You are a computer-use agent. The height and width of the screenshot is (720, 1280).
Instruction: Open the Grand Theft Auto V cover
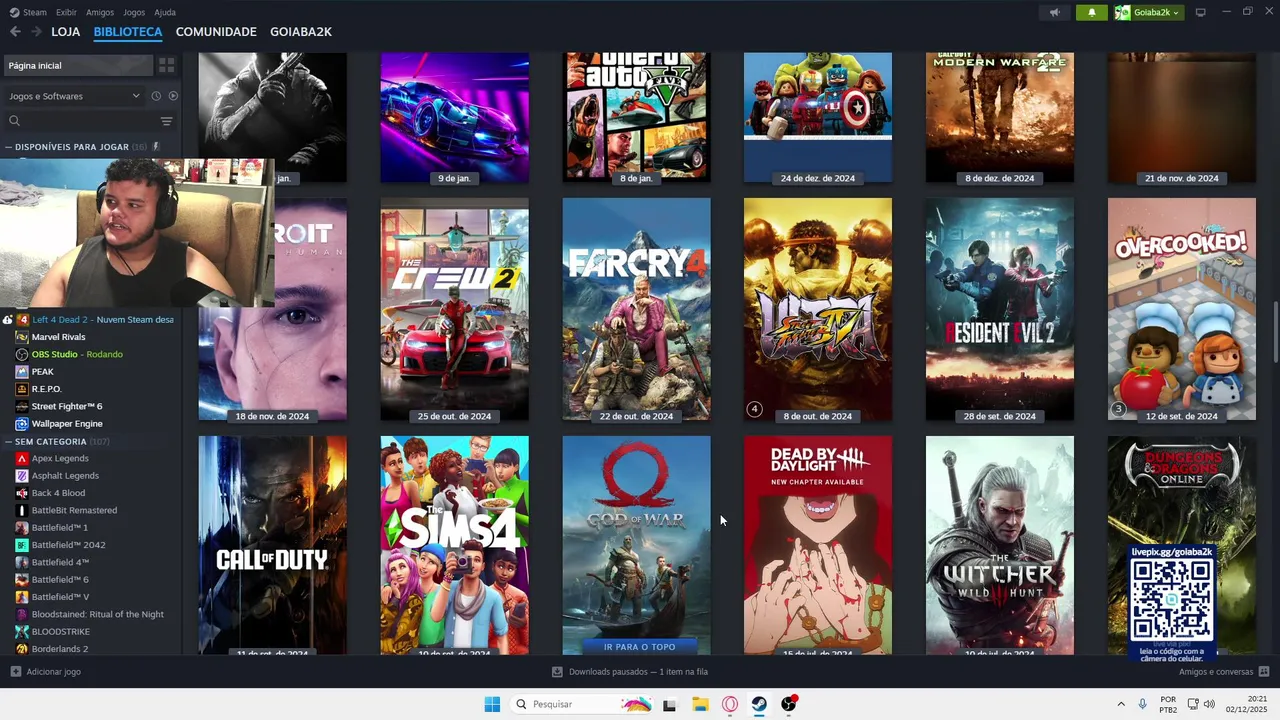click(x=636, y=118)
